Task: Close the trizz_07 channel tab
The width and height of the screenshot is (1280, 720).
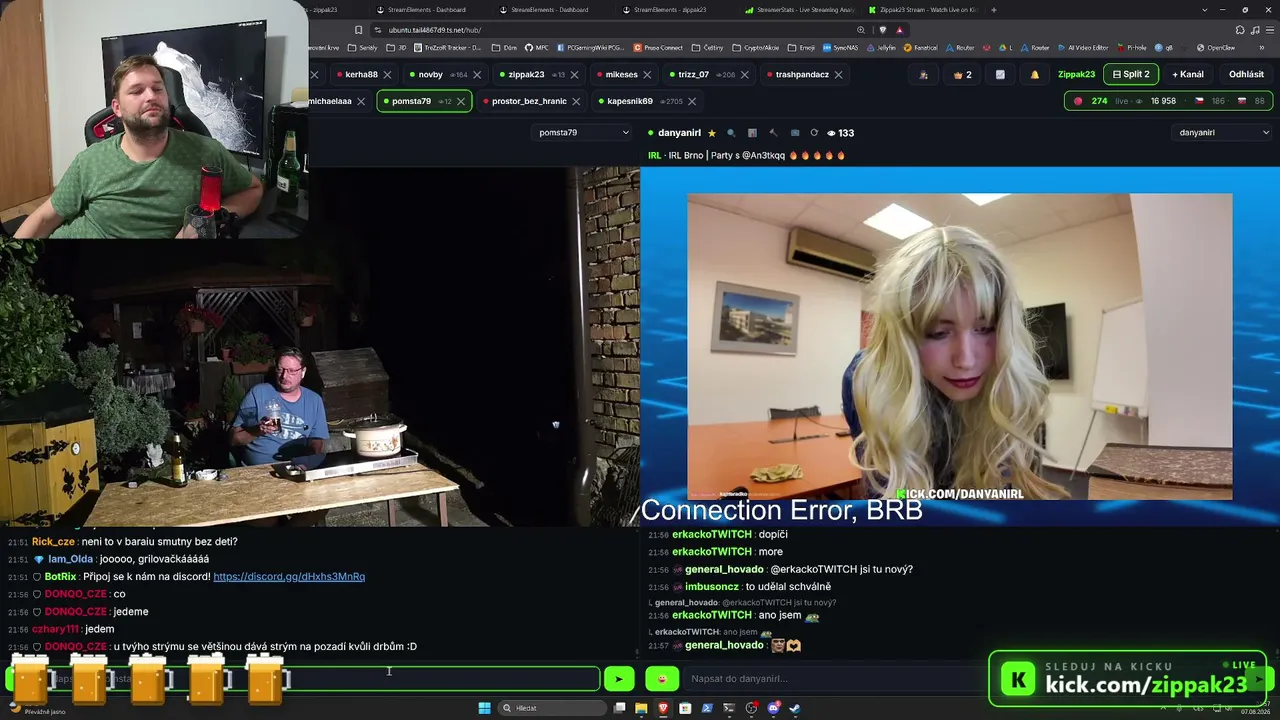Action: coord(745,74)
